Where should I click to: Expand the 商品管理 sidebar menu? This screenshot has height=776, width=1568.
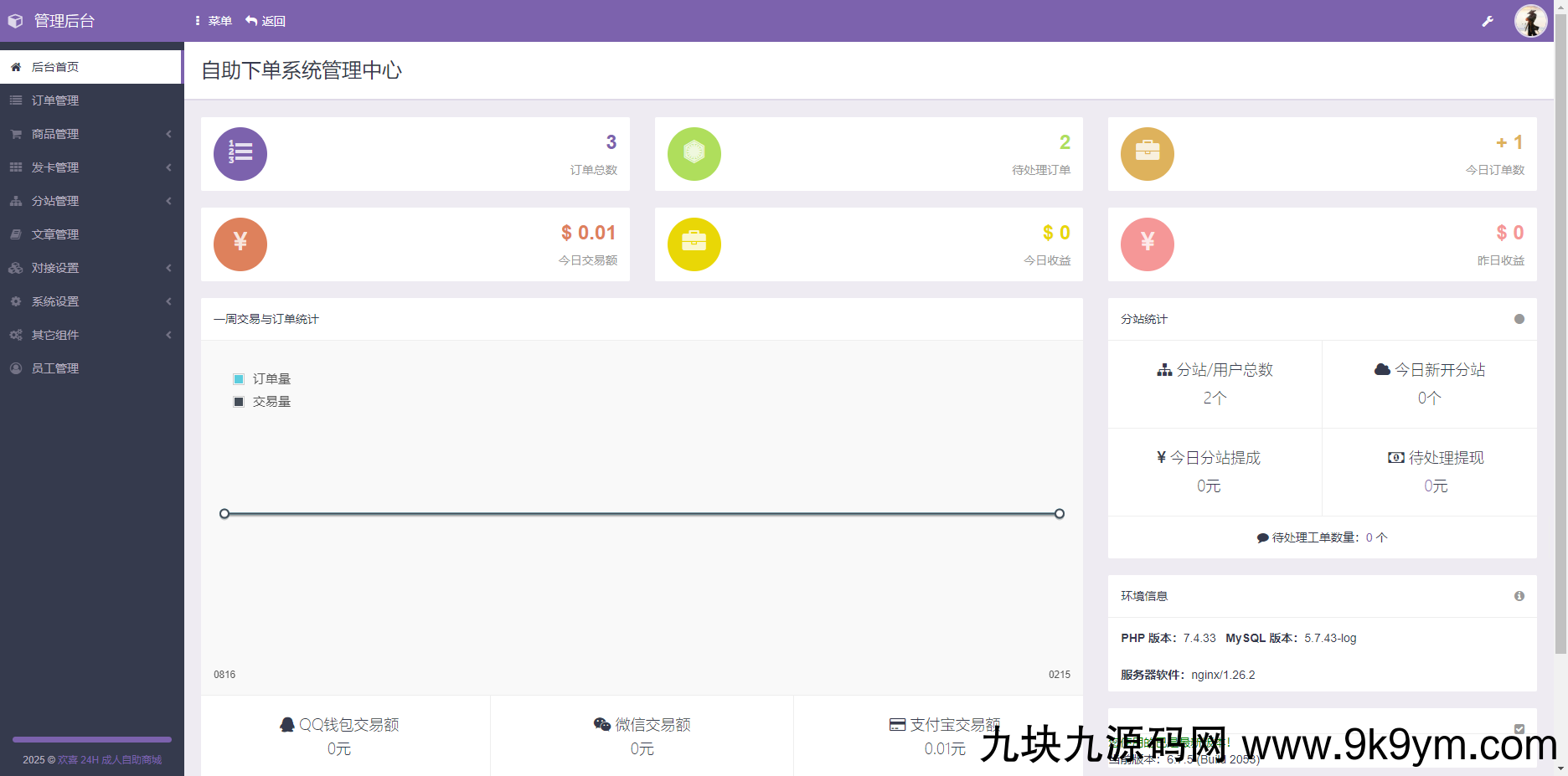[x=54, y=133]
